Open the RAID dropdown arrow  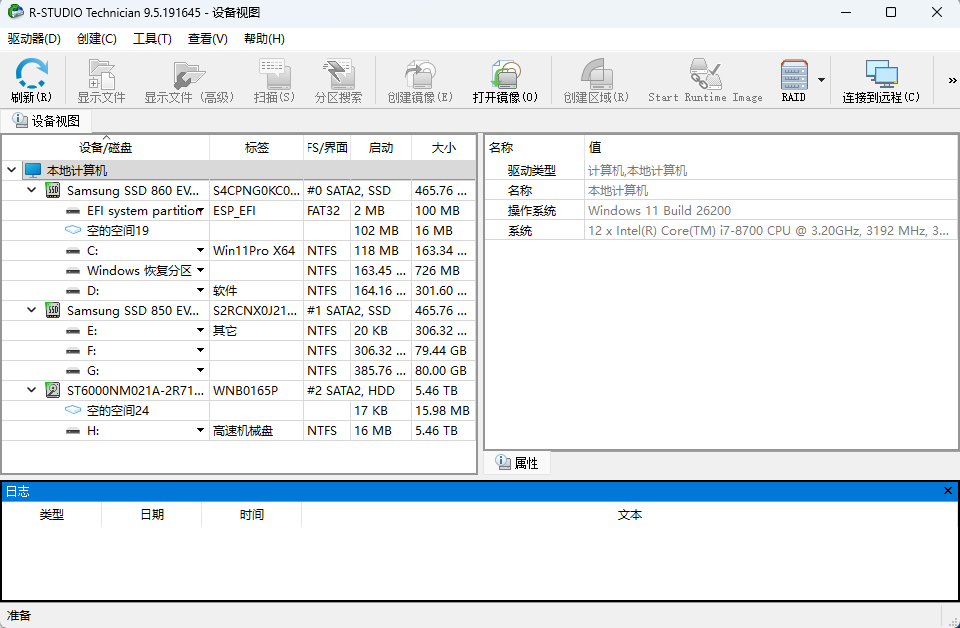pos(821,80)
